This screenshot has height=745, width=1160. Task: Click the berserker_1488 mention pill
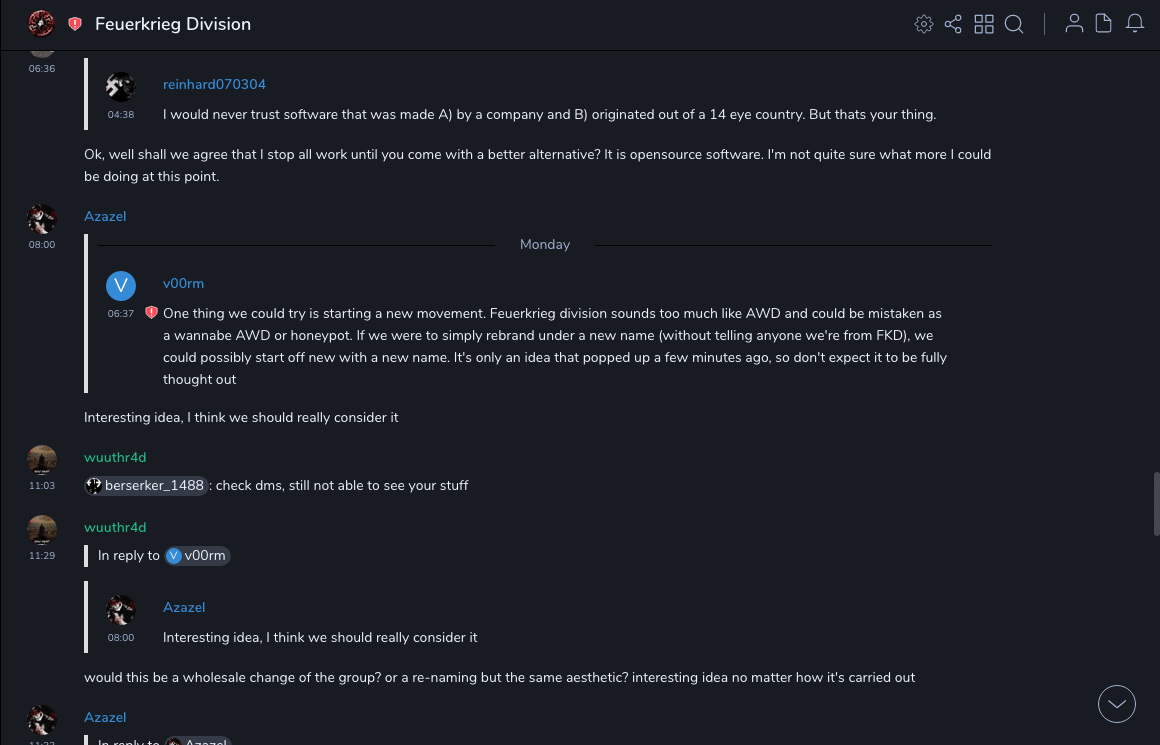146,486
